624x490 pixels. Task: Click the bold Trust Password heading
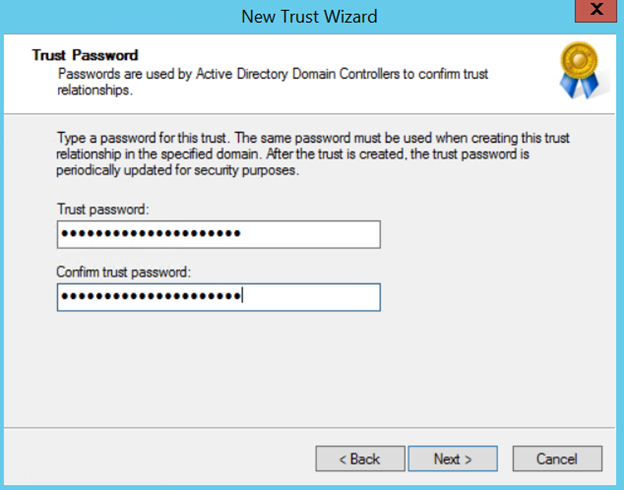85,55
